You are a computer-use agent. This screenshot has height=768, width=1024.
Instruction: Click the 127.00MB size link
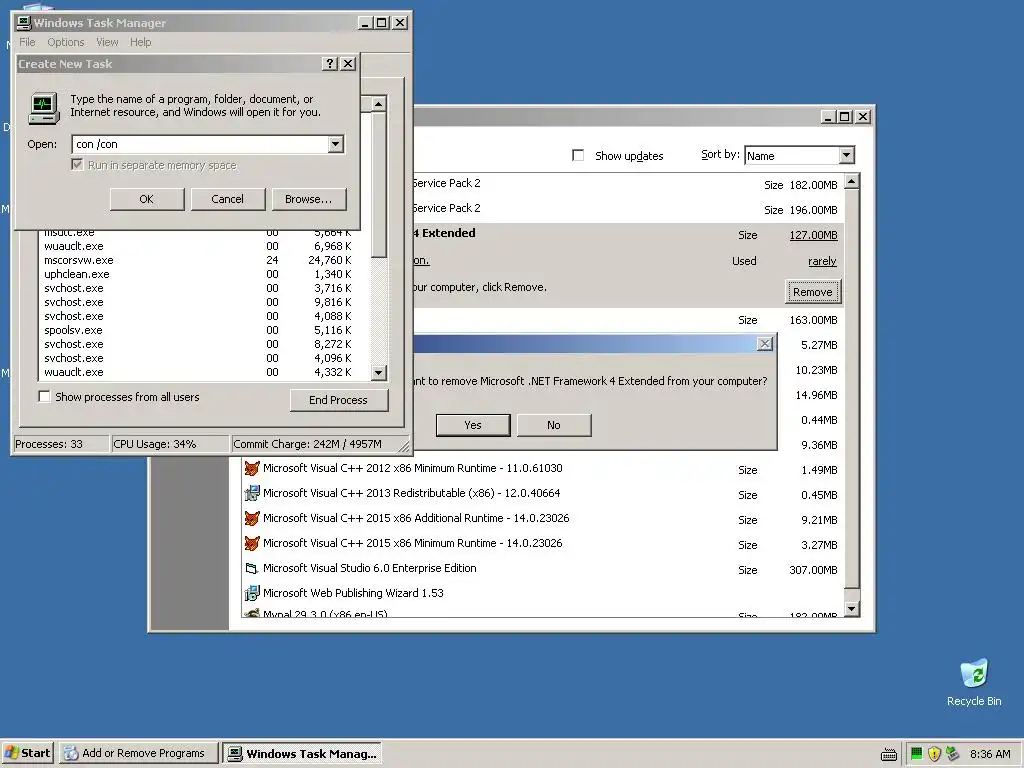tap(813, 235)
